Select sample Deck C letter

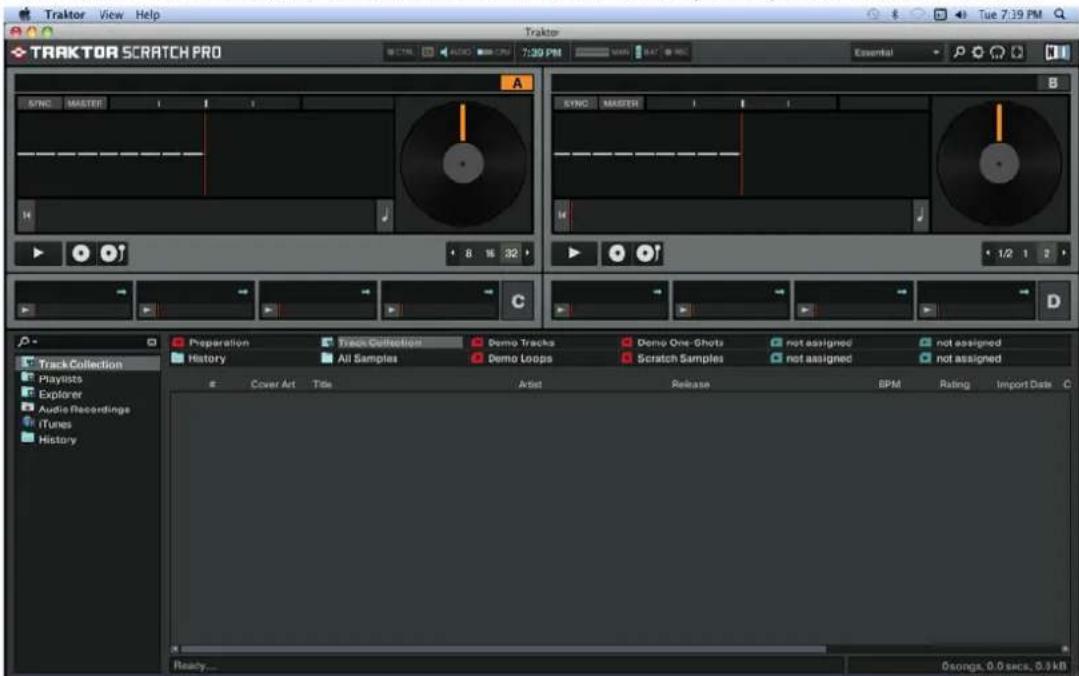click(x=517, y=301)
